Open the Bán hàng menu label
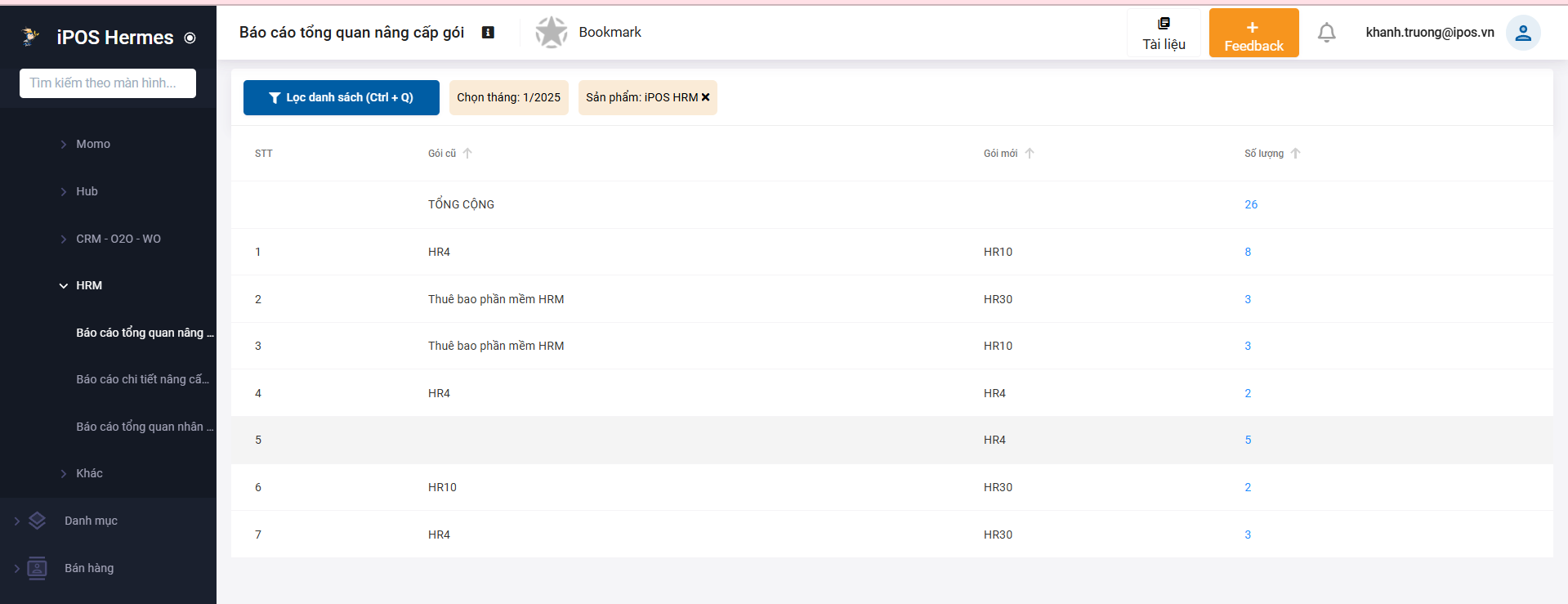The width and height of the screenshot is (1568, 604). click(x=89, y=568)
